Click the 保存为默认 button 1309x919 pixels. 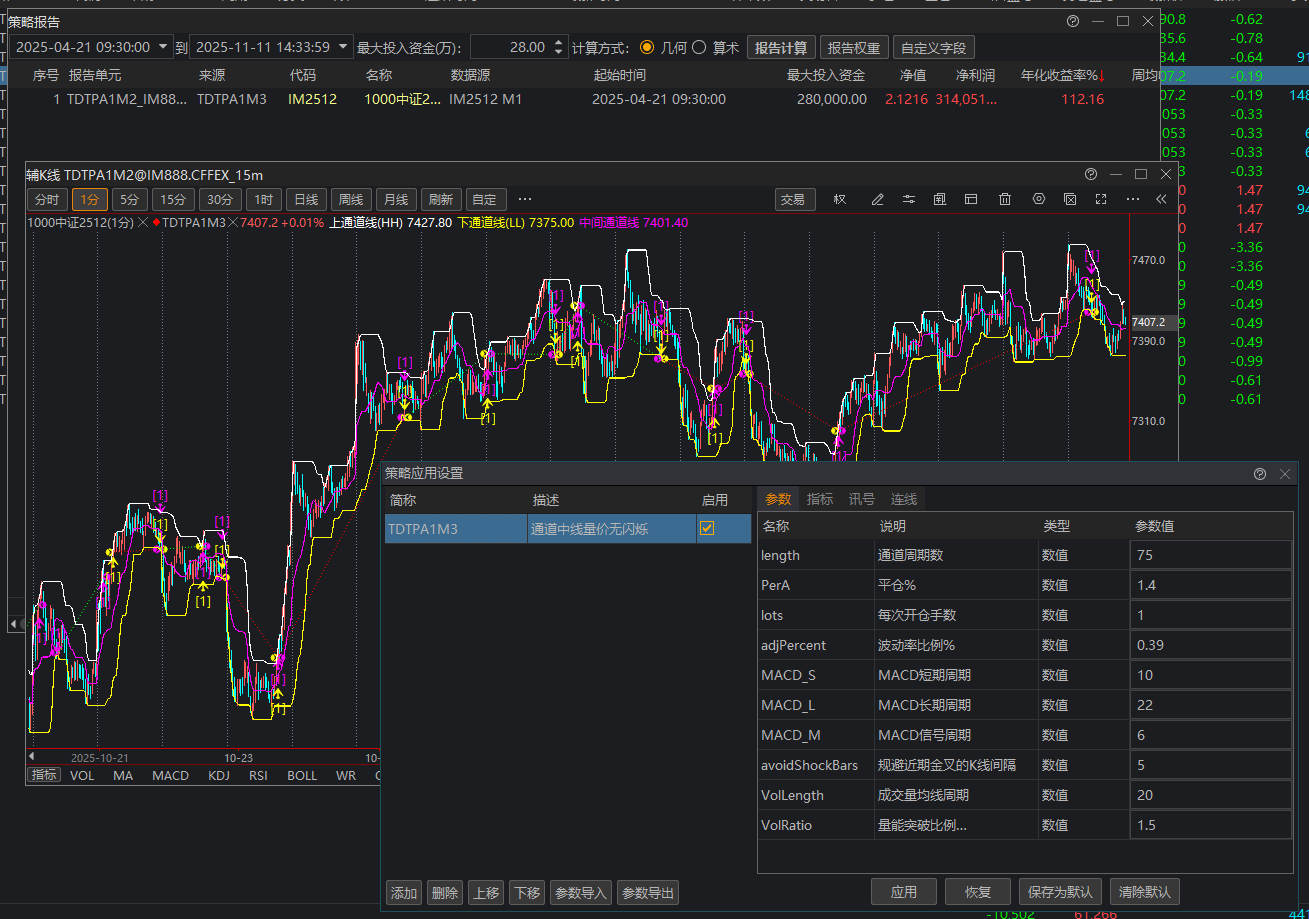(1061, 892)
